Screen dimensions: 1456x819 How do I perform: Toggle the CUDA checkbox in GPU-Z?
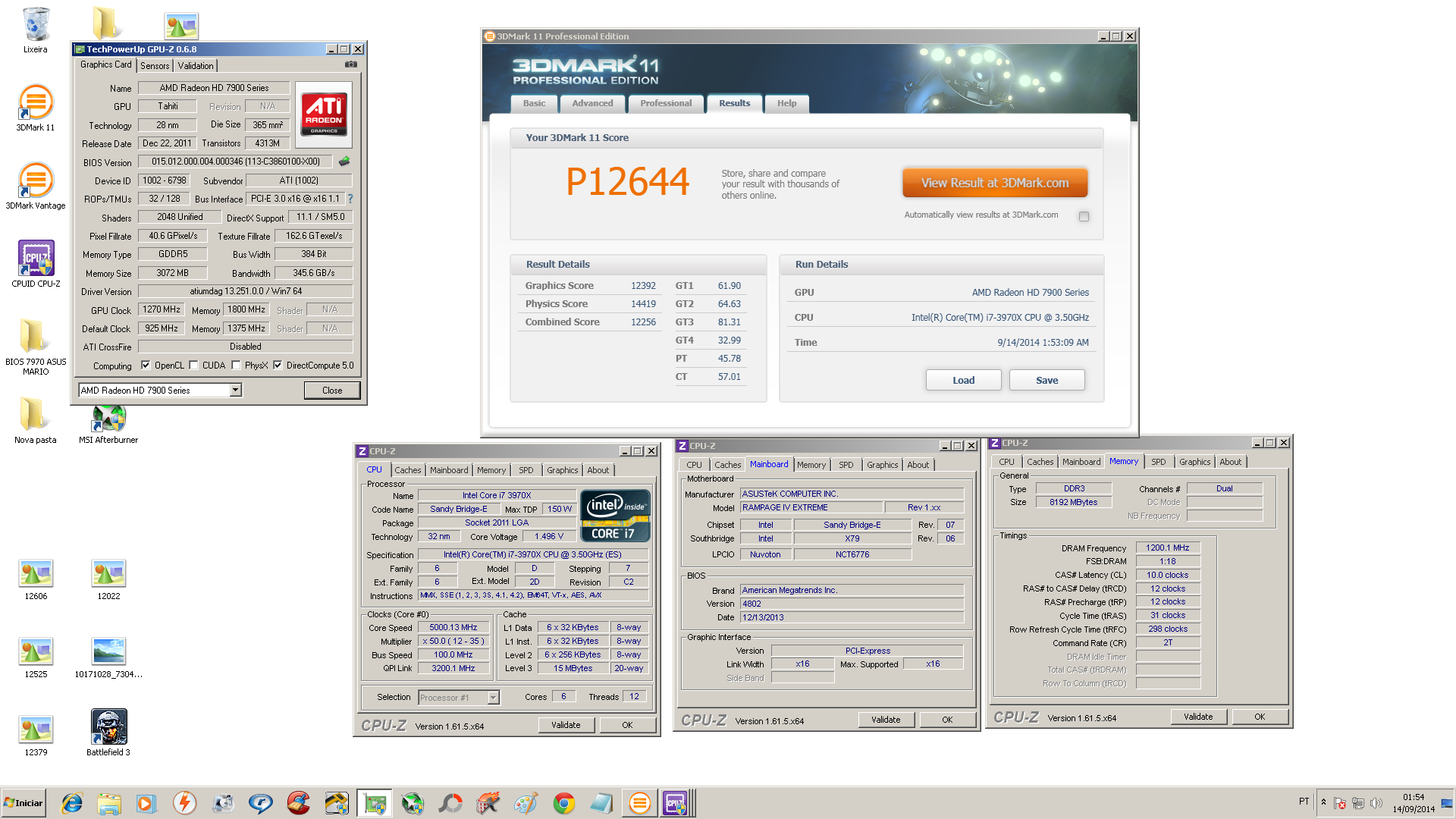click(194, 365)
